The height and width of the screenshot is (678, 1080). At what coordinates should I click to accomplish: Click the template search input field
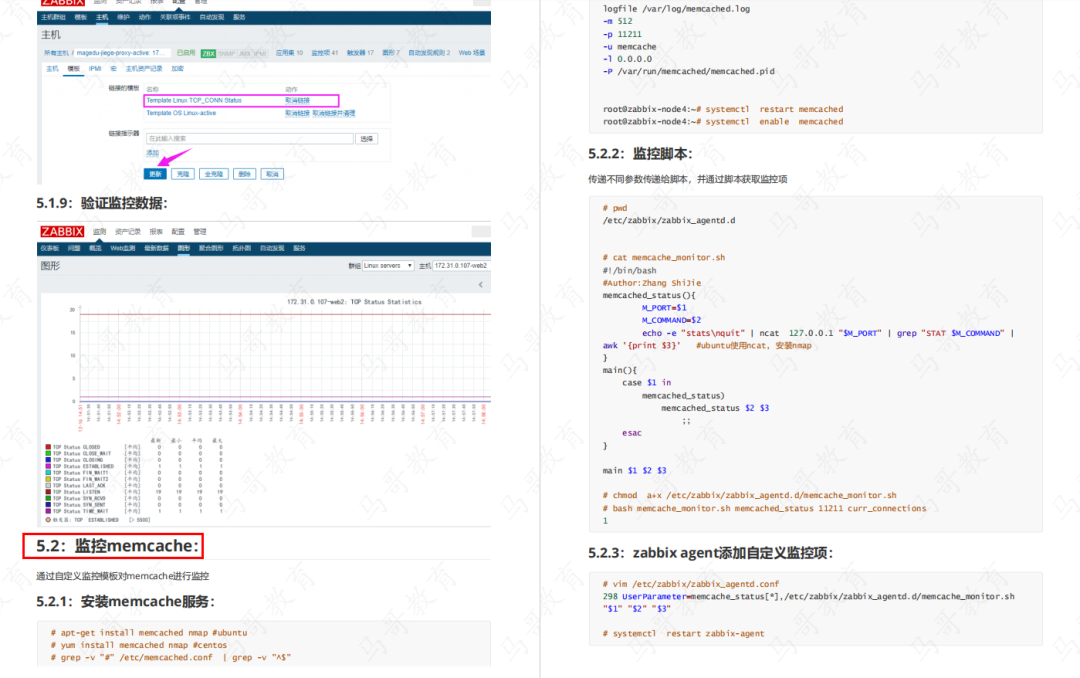(249, 138)
